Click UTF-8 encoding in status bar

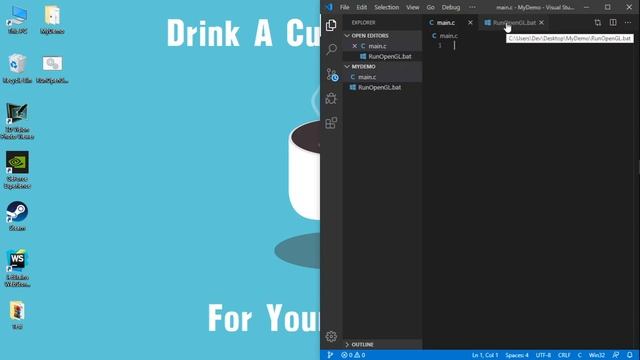coord(543,355)
